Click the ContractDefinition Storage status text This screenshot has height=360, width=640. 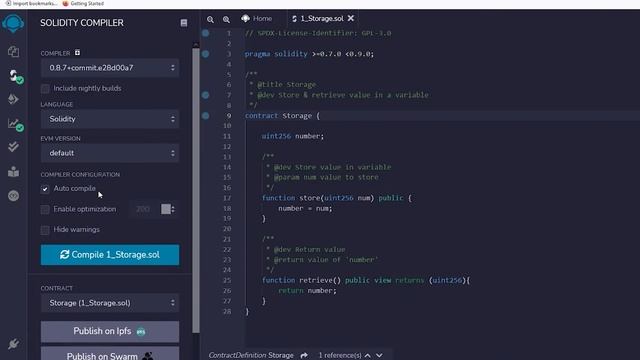[x=251, y=355]
